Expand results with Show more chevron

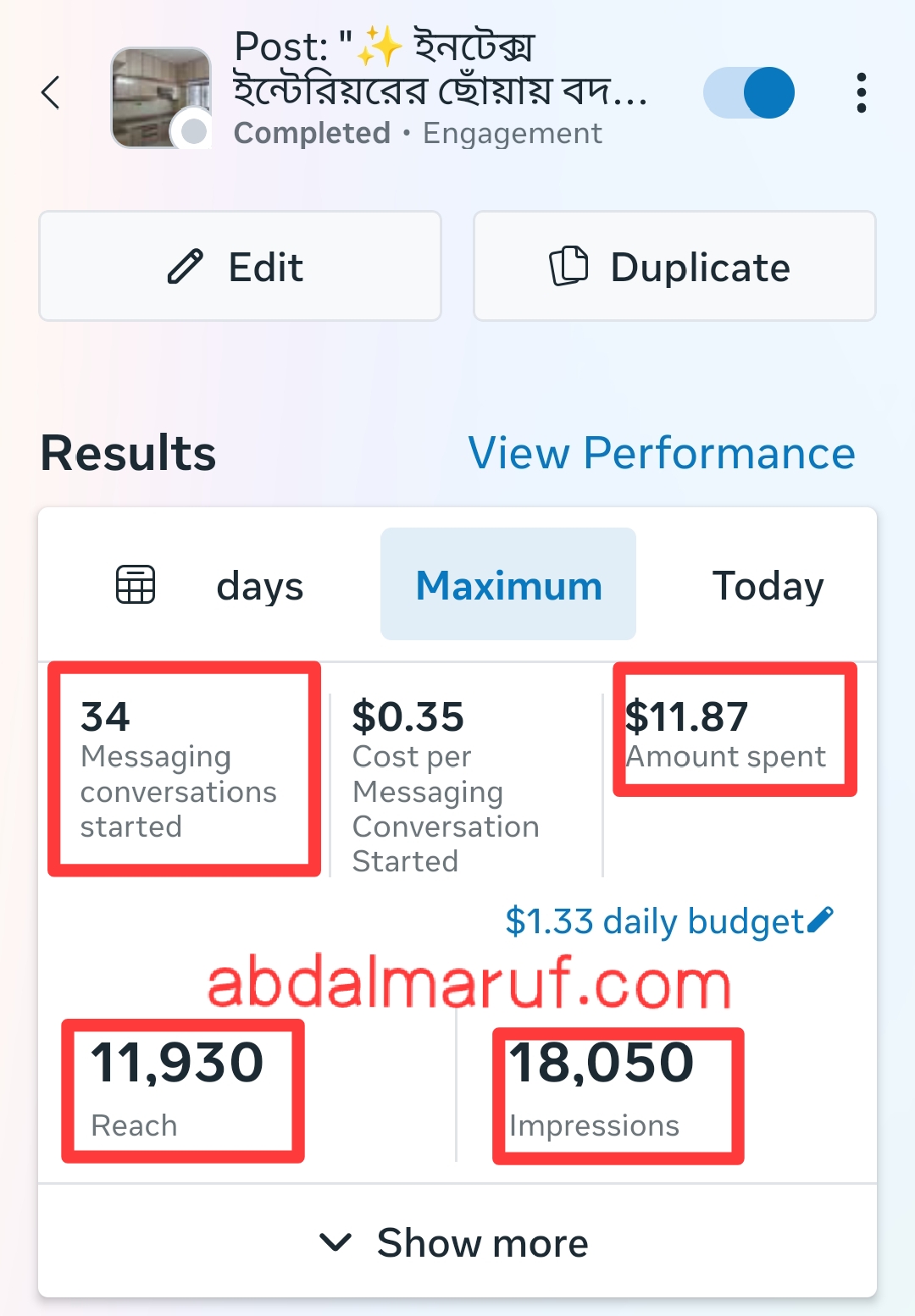pyautogui.click(x=336, y=1242)
